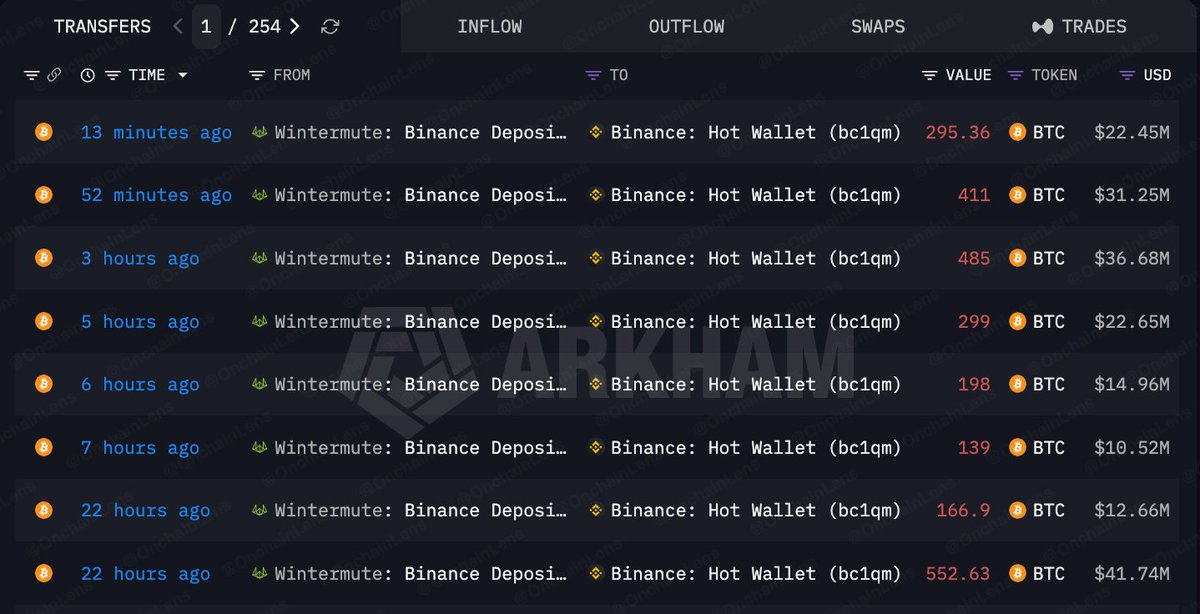
Task: Click Wintermute sender in the 198 BTC row
Action: click(x=409, y=384)
